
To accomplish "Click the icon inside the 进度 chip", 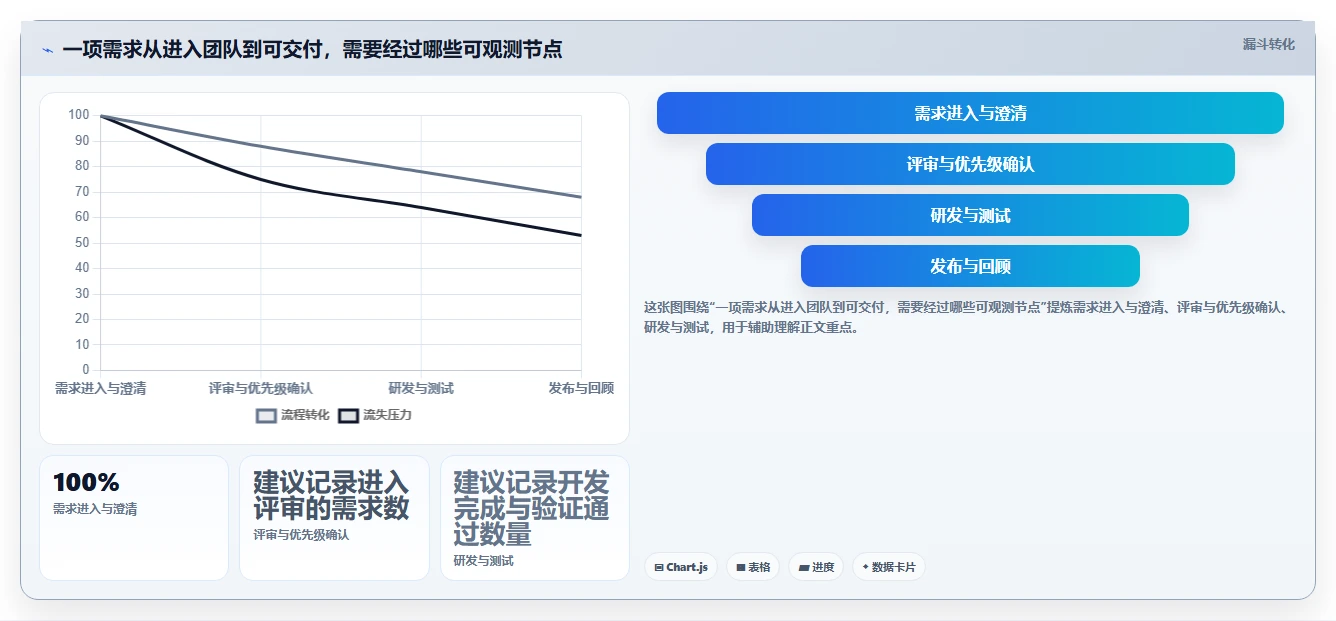I will pyautogui.click(x=804, y=568).
